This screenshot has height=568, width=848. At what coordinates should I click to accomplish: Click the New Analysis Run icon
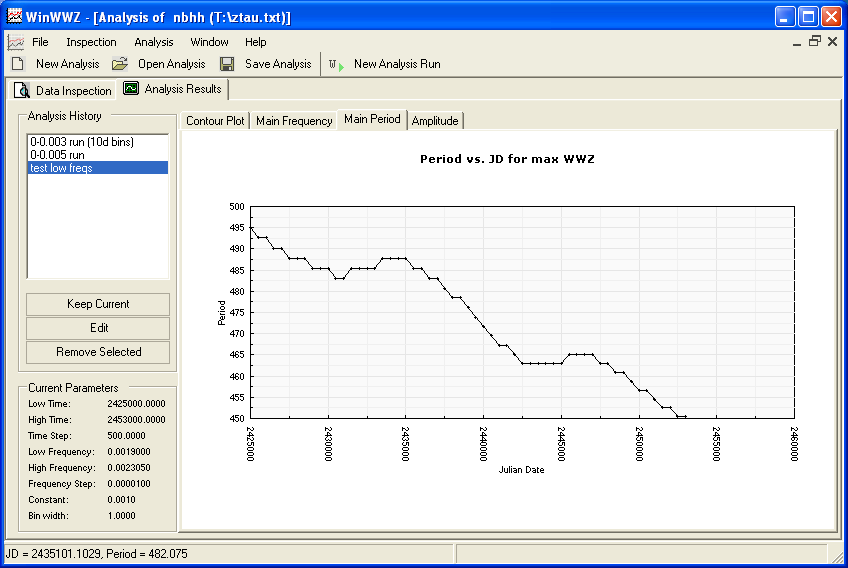click(x=336, y=64)
